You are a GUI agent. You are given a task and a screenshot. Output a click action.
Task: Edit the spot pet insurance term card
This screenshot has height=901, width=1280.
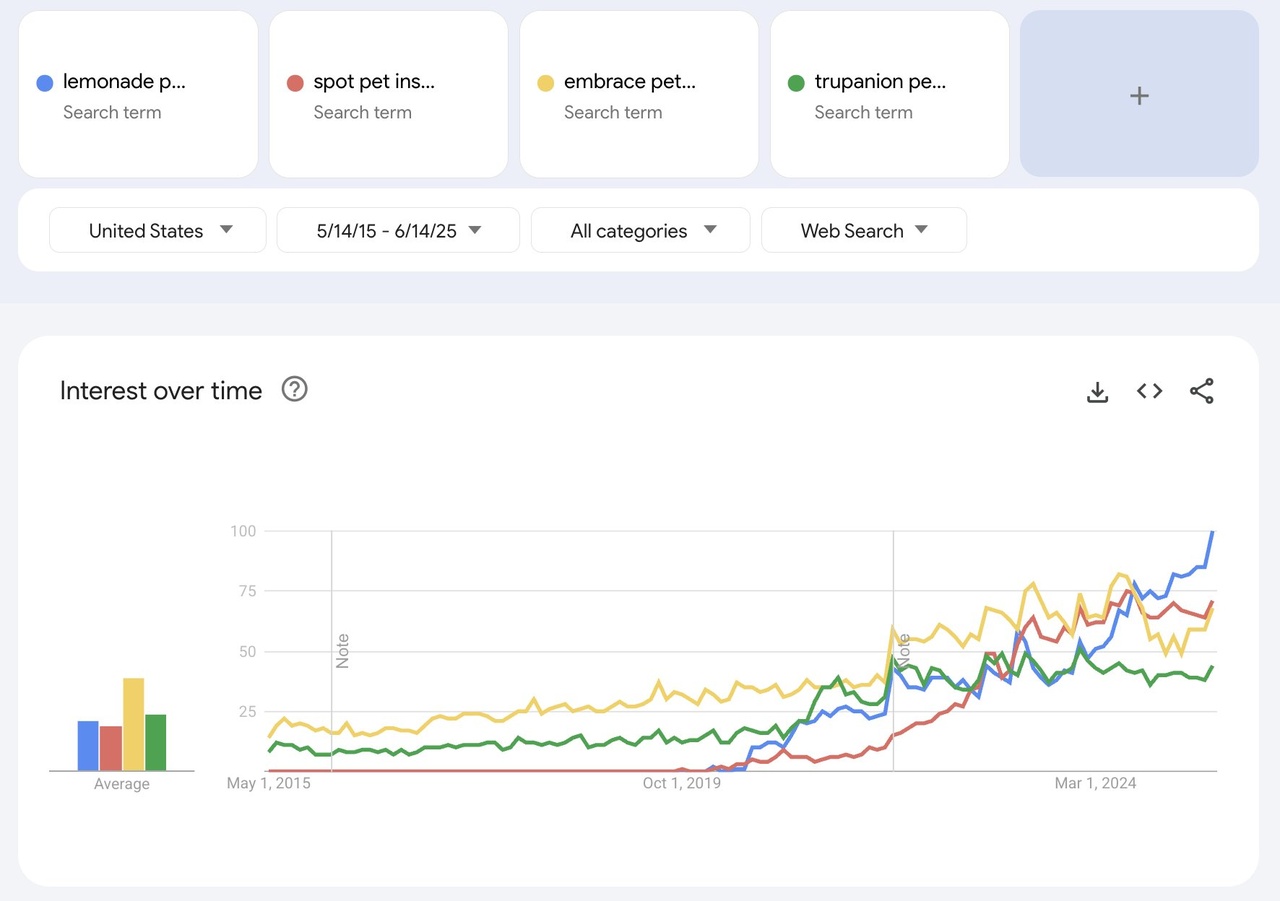pyautogui.click(x=388, y=94)
